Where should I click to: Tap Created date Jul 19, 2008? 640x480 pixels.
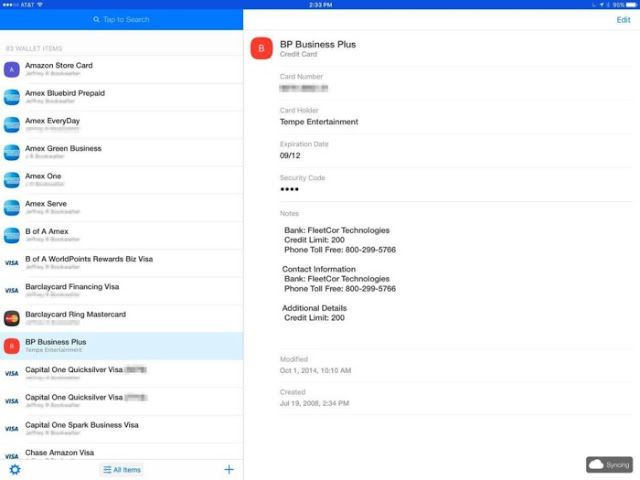[314, 403]
